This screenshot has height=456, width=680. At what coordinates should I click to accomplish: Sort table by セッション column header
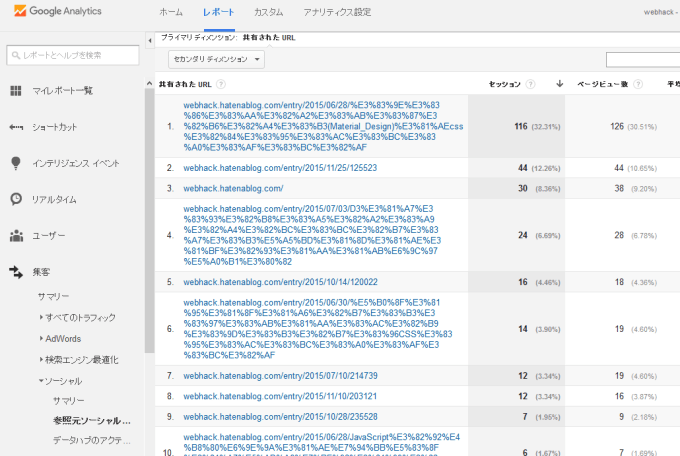(504, 85)
